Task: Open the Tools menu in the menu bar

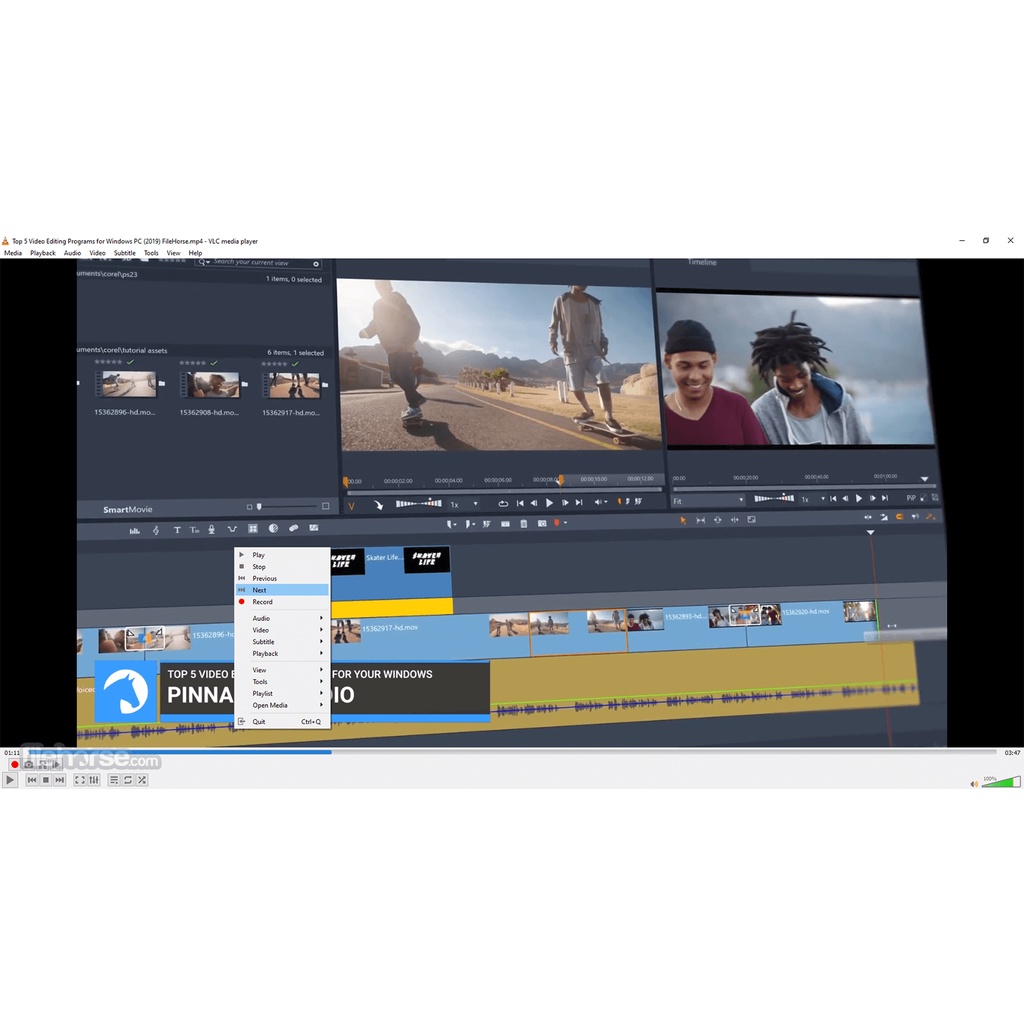Action: coord(152,253)
